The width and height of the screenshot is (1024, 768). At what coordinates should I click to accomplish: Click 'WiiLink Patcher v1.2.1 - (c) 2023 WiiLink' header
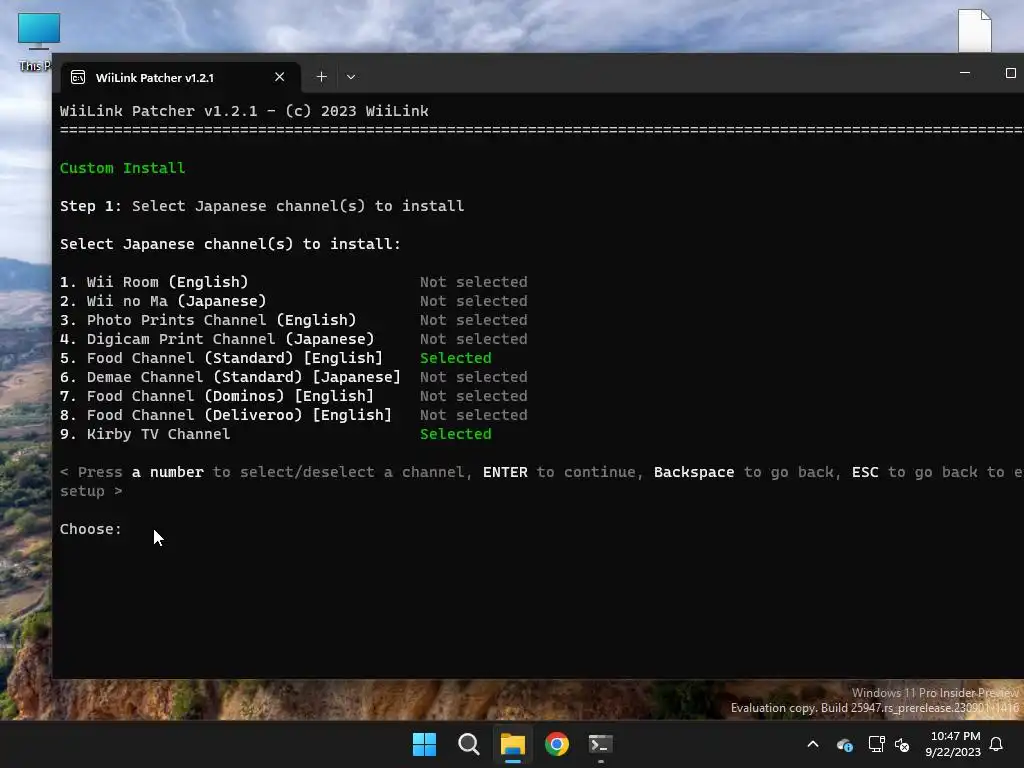point(244,111)
